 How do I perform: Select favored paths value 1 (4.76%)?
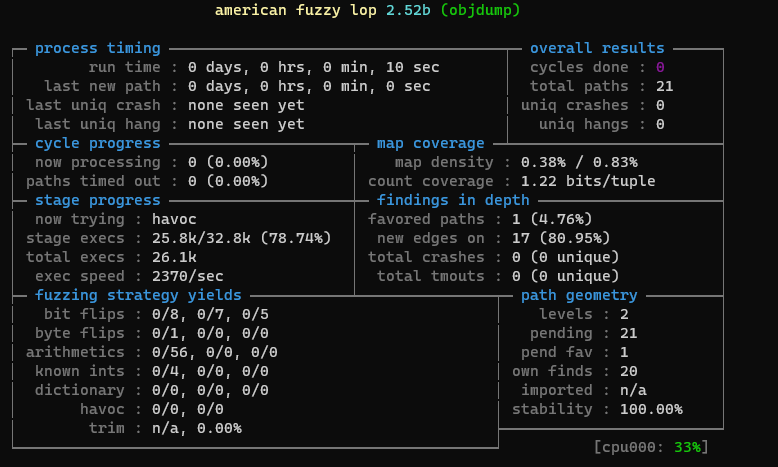tap(552, 219)
